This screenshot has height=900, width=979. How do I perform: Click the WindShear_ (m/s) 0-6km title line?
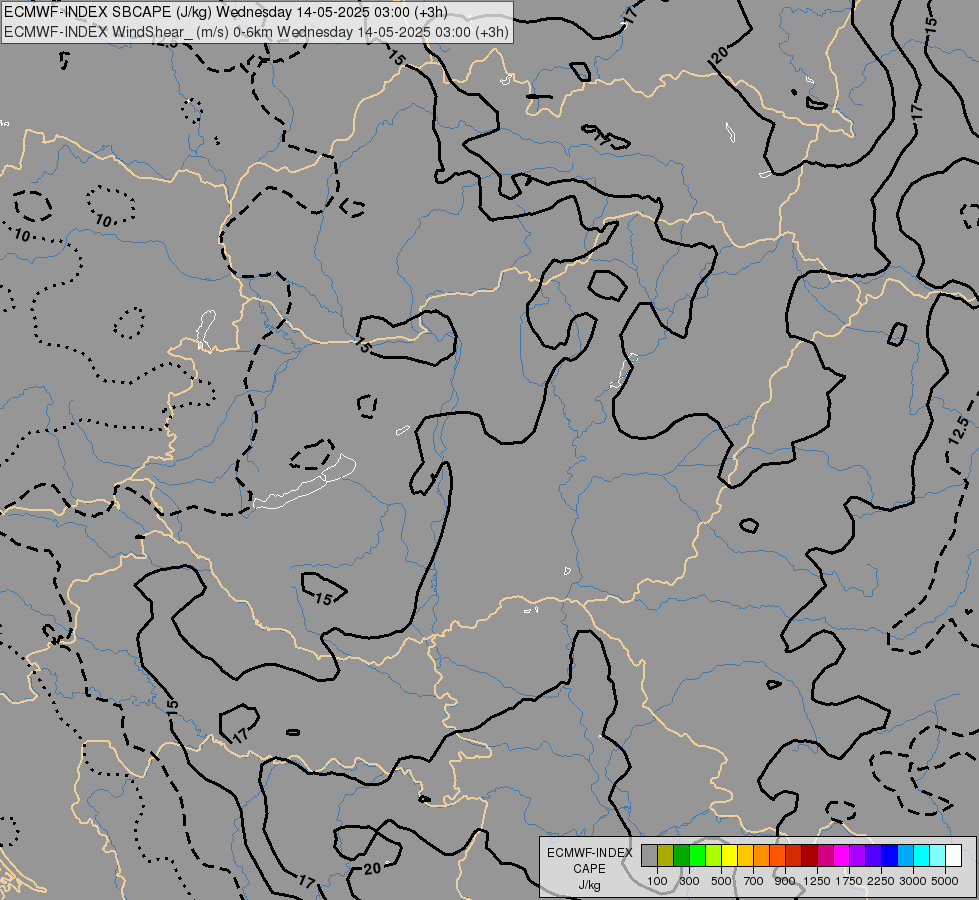pos(257,32)
